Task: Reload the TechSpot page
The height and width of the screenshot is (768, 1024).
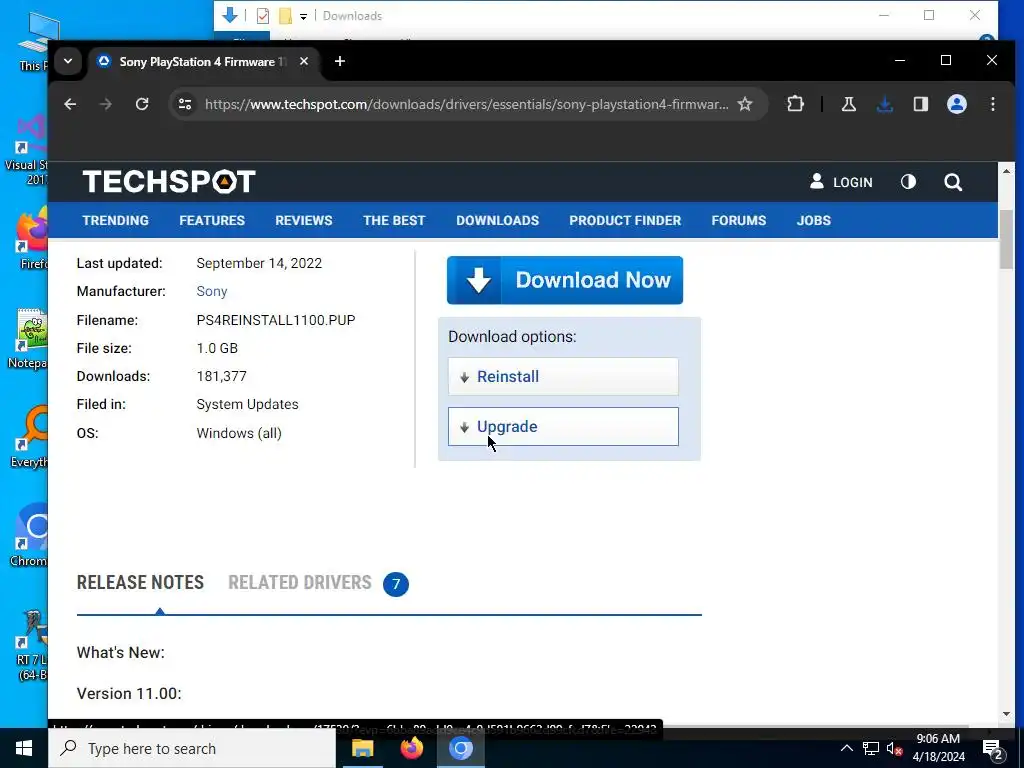Action: tap(142, 104)
